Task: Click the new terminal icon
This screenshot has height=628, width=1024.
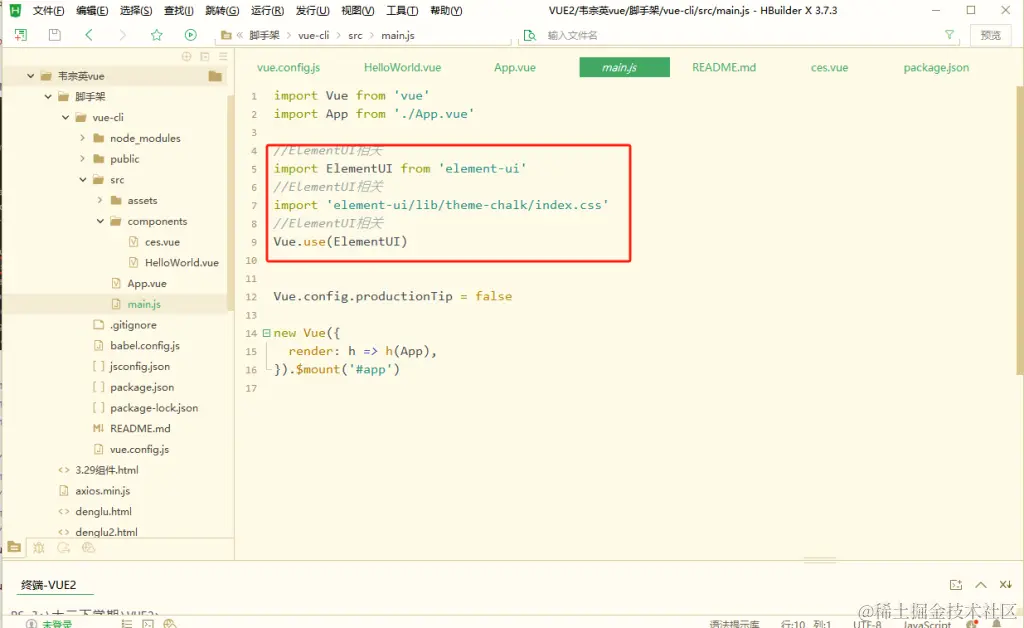Action: click(956, 585)
